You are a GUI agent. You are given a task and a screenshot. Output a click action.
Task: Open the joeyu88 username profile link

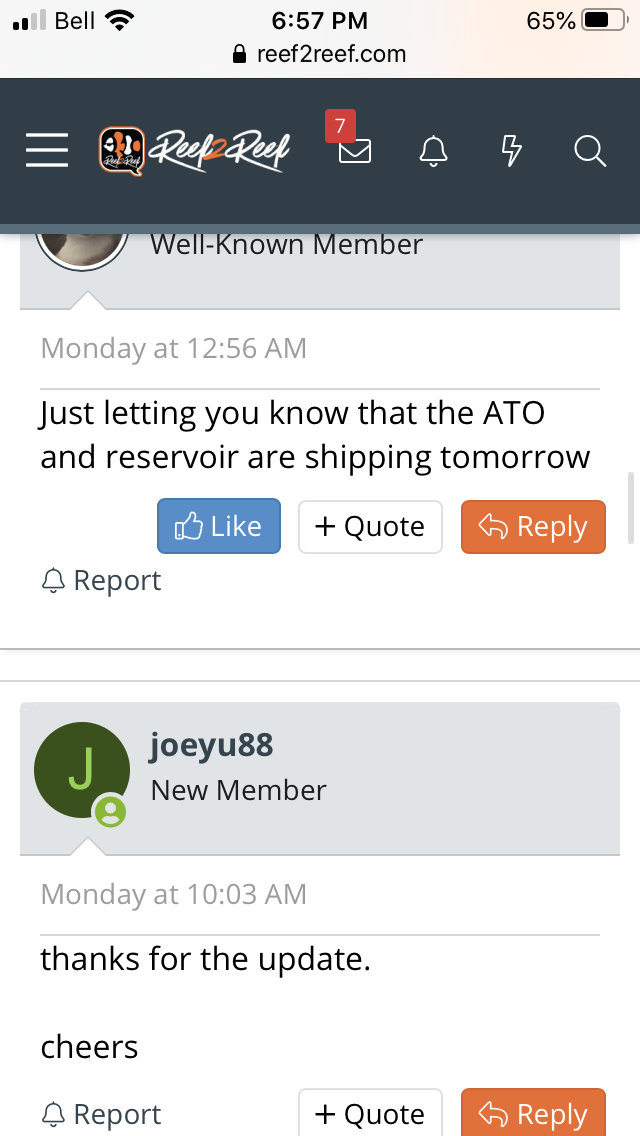click(x=211, y=745)
